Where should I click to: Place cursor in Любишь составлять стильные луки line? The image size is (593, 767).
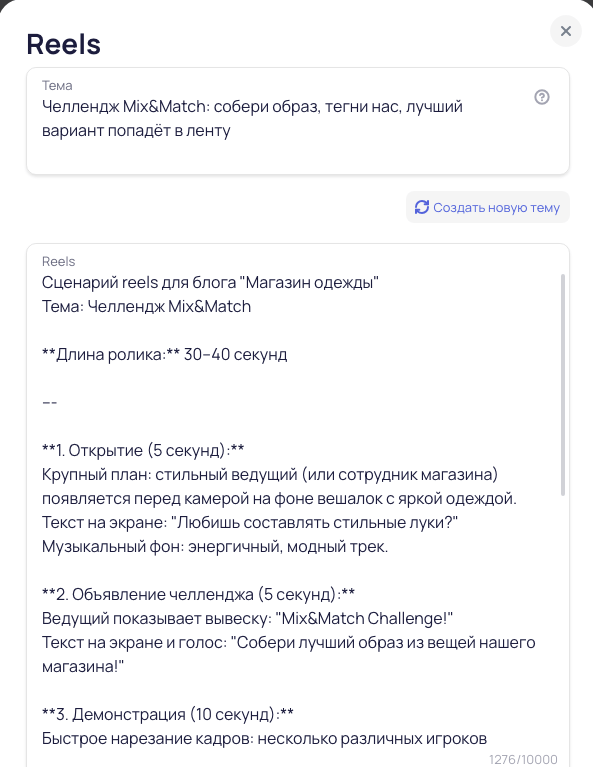coord(250,522)
